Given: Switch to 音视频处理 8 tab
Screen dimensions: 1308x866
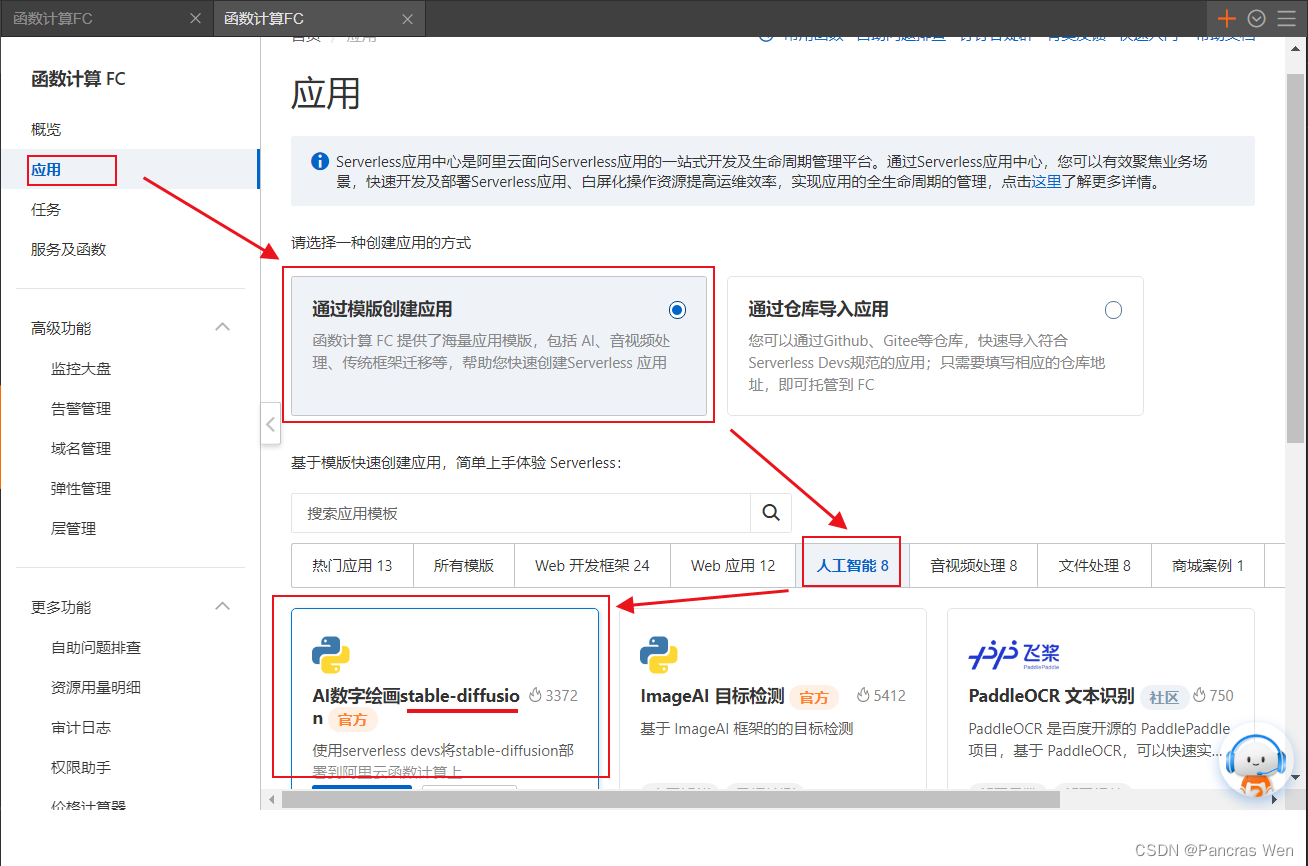Looking at the screenshot, I should tap(973, 565).
